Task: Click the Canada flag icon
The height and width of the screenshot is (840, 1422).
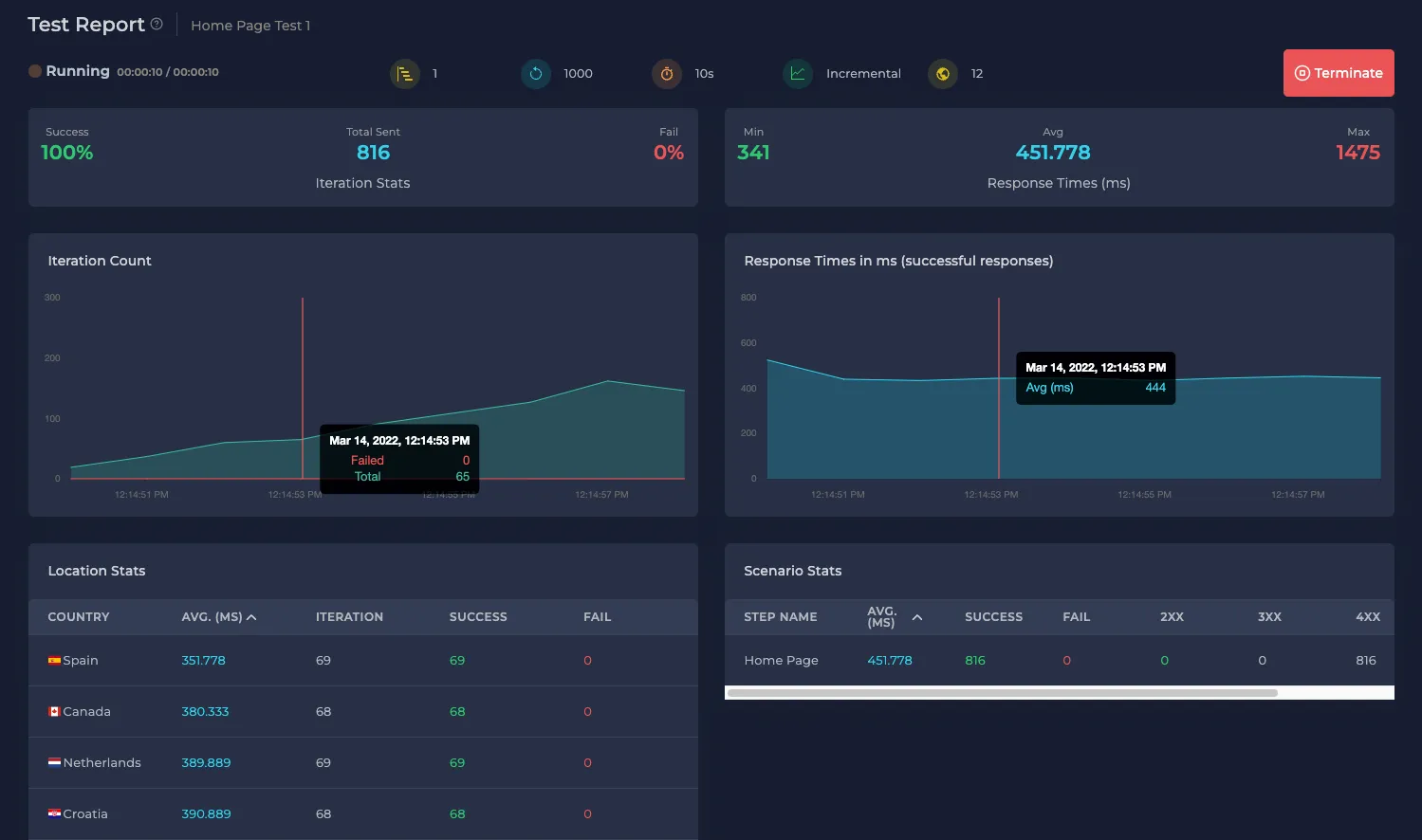Action: (54, 711)
